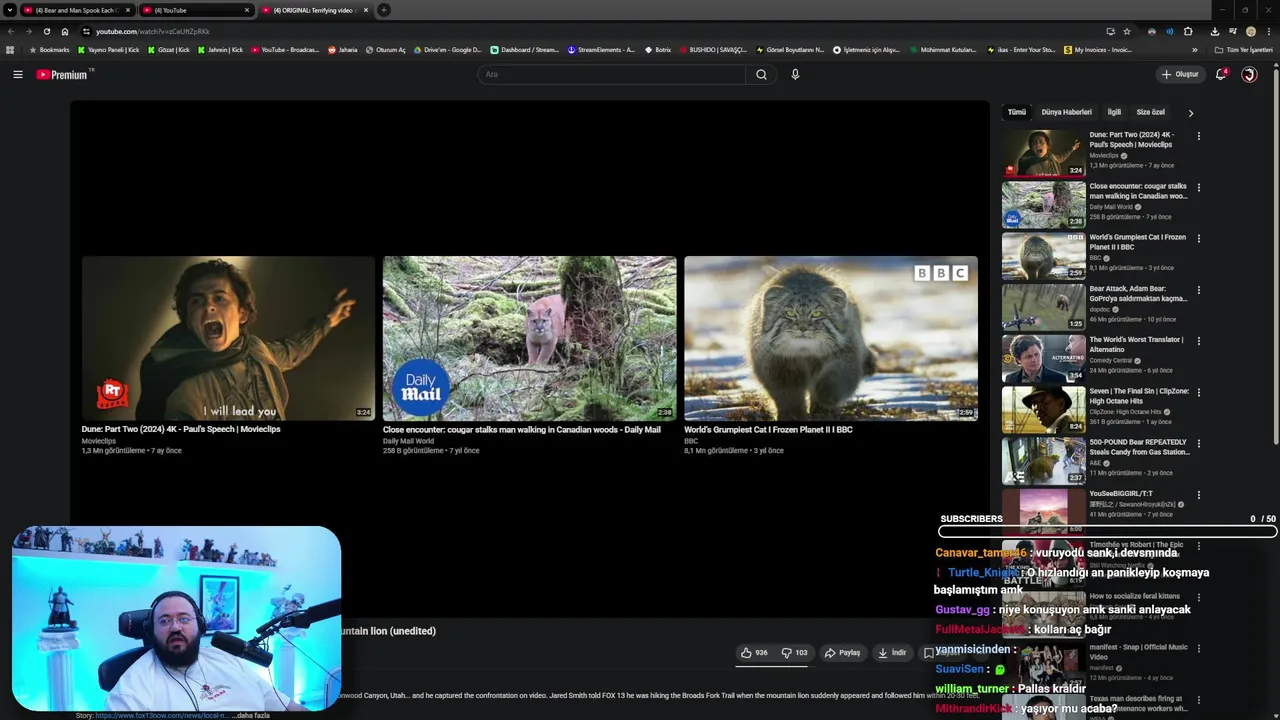Play Dune Part Two endscreen thumbnail

[228, 338]
